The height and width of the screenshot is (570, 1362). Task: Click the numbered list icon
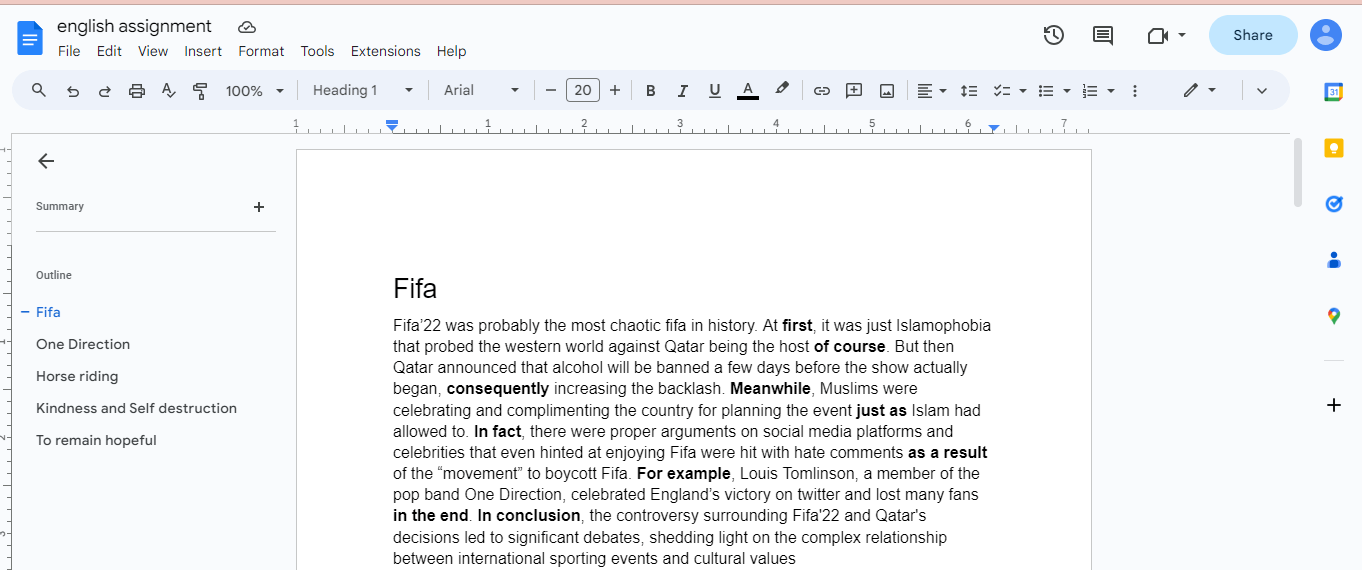(1090, 91)
